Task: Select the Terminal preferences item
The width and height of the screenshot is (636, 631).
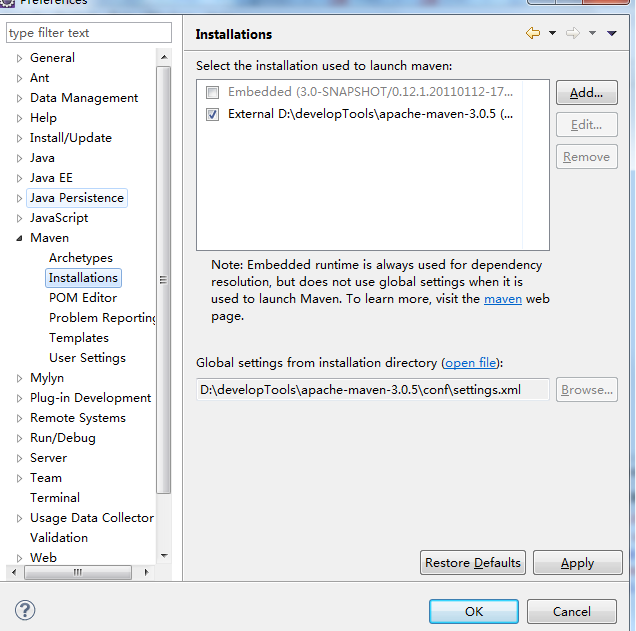Action: tap(55, 498)
